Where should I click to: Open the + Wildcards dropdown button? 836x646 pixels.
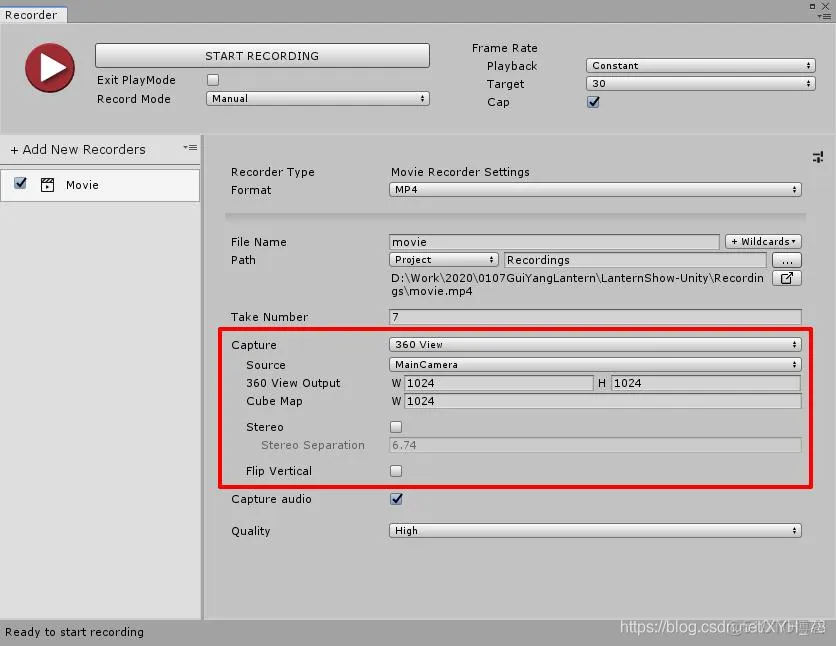763,241
